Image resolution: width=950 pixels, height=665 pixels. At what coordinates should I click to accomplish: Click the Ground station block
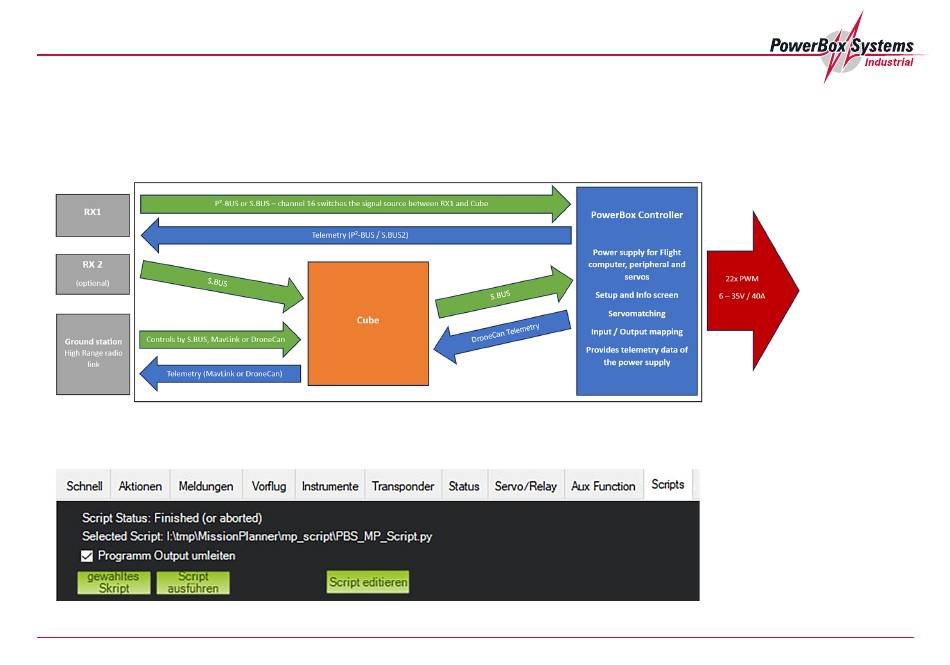click(93, 354)
